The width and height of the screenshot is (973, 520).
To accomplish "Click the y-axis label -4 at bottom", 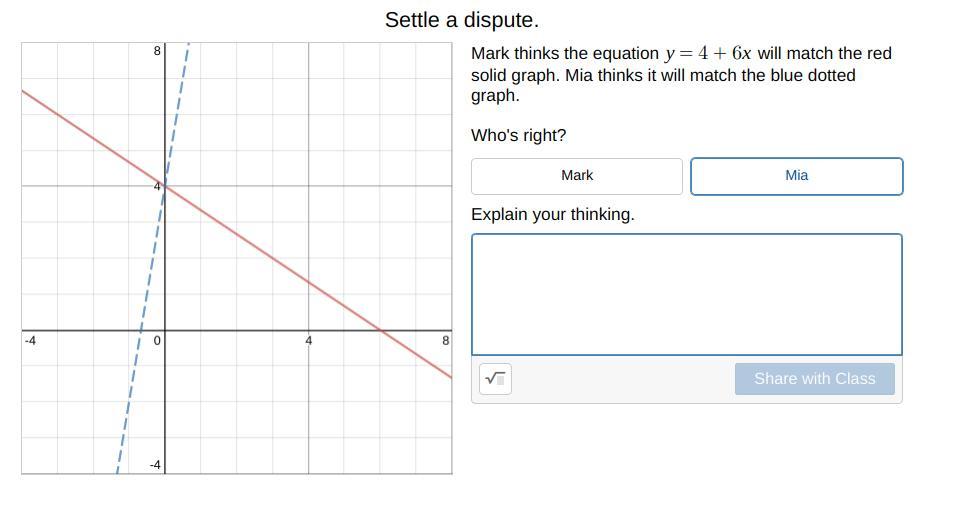I will [x=155, y=465].
